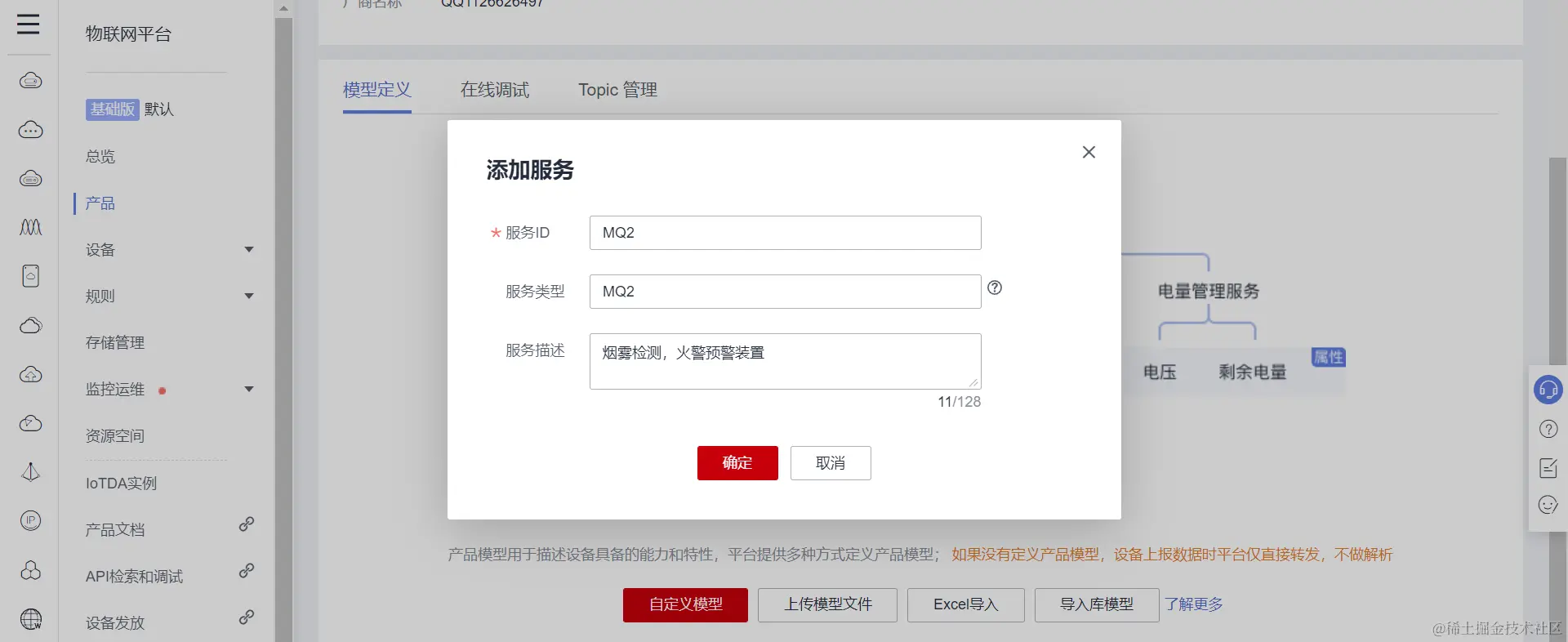The height and width of the screenshot is (642, 1568).
Task: Click the Excel导入 button
Action: tap(966, 605)
